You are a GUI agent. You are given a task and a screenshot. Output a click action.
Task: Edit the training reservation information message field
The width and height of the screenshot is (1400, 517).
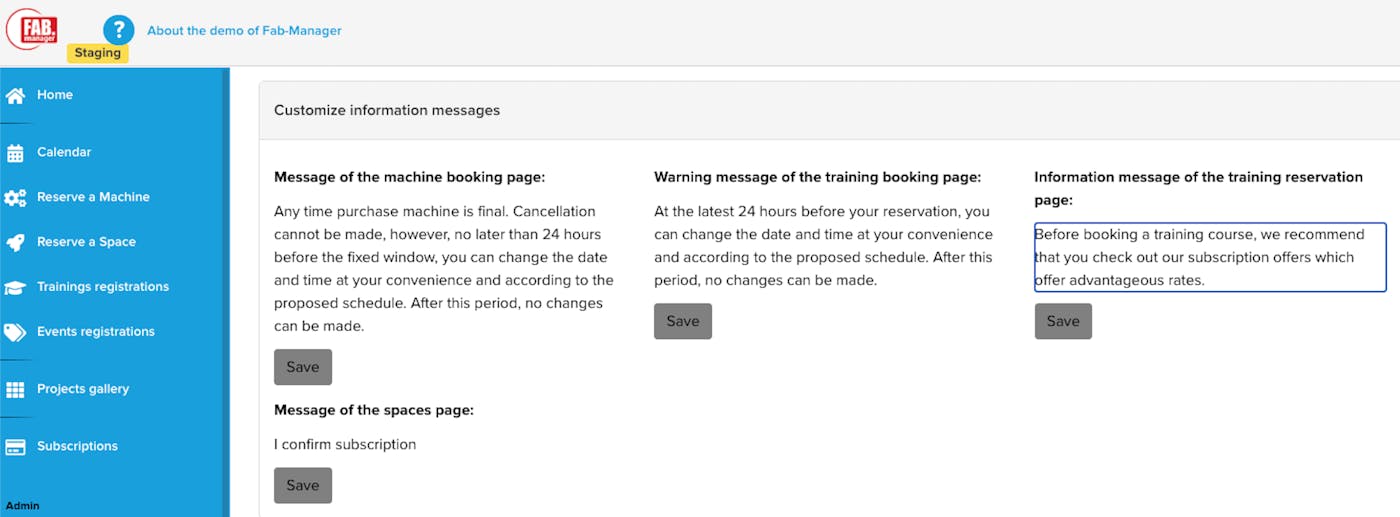1210,257
